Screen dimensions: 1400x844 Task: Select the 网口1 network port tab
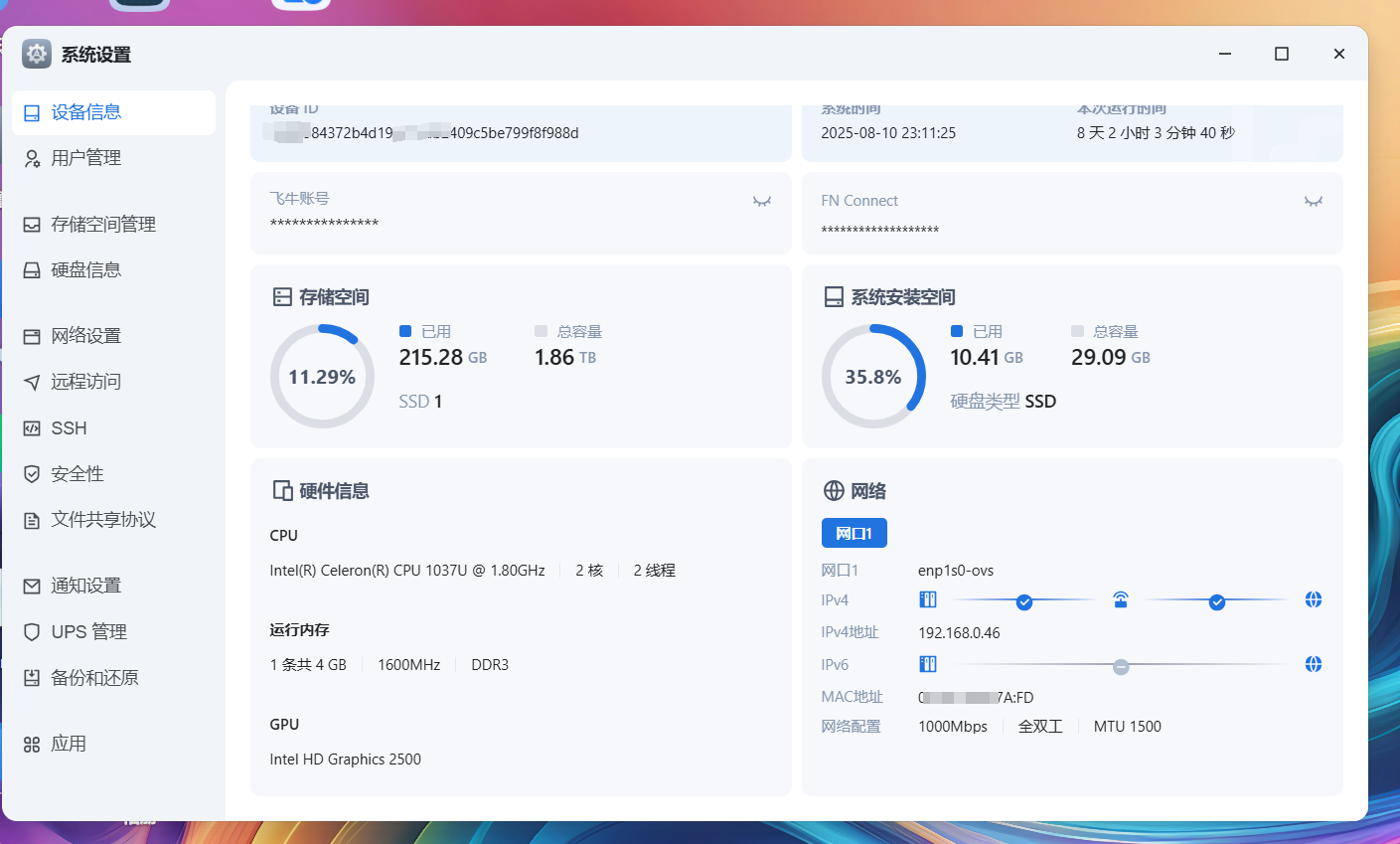click(x=854, y=533)
